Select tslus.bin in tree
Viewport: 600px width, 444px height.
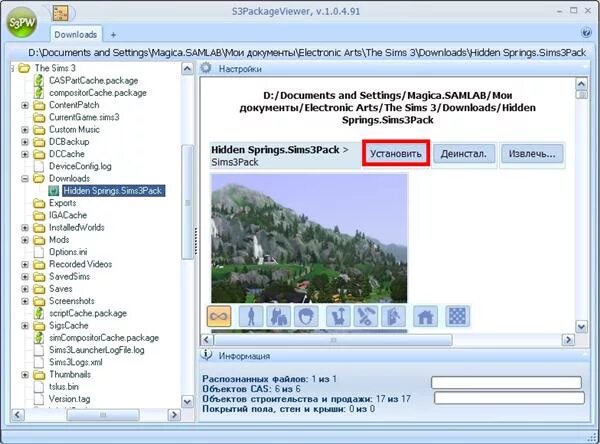[x=64, y=387]
